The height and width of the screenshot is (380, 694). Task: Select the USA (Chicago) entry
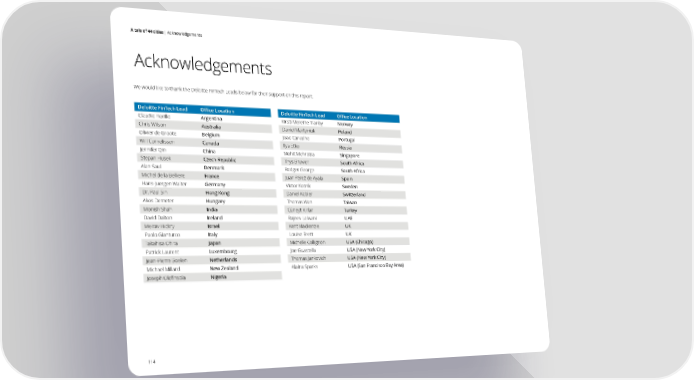[x=359, y=242]
